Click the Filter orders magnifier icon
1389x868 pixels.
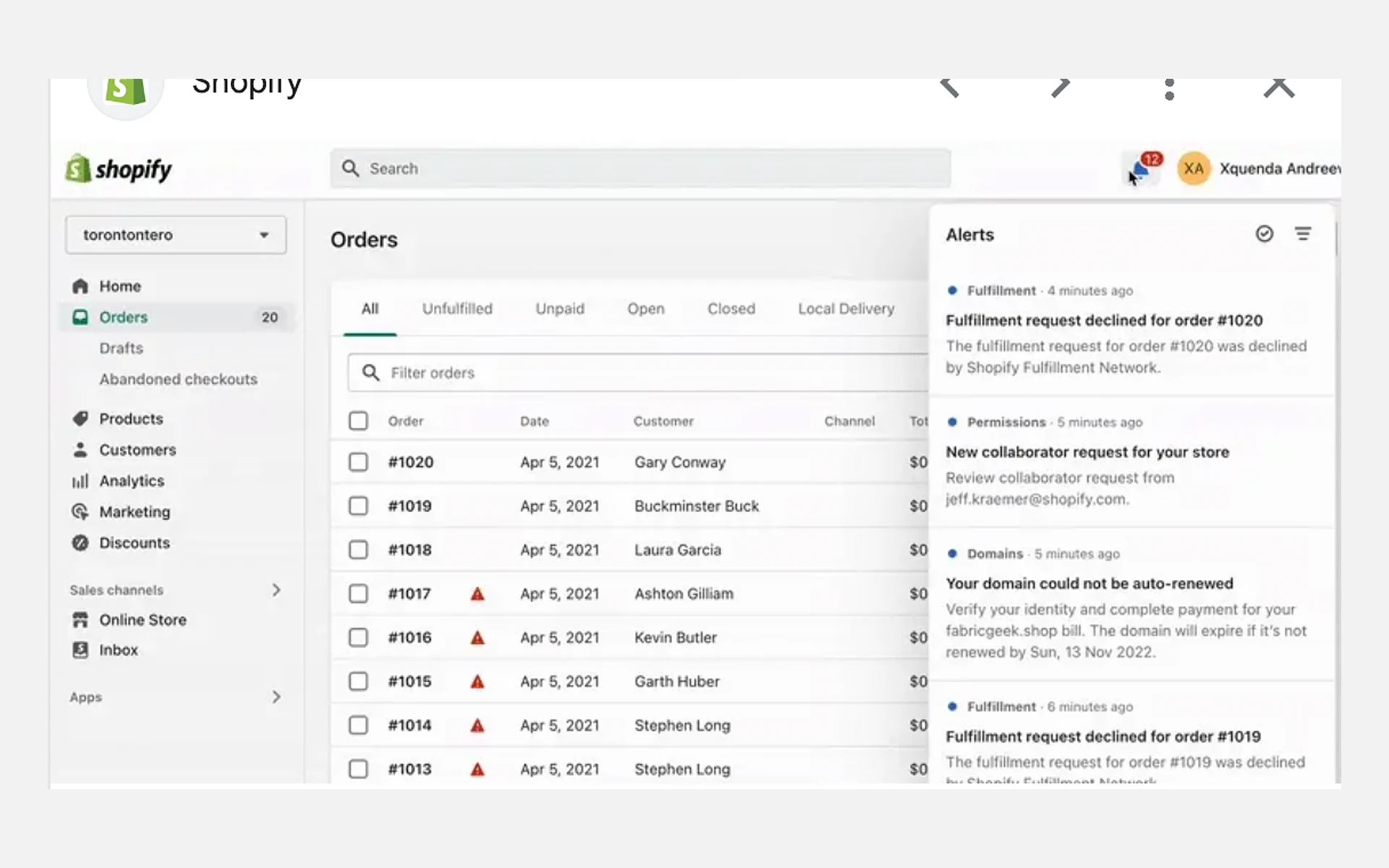371,373
